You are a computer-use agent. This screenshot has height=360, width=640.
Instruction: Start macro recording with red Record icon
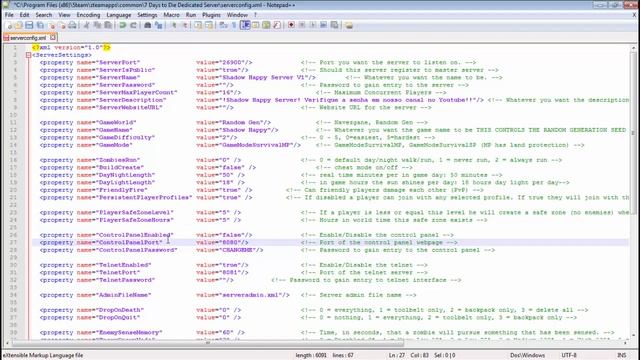click(291, 25)
